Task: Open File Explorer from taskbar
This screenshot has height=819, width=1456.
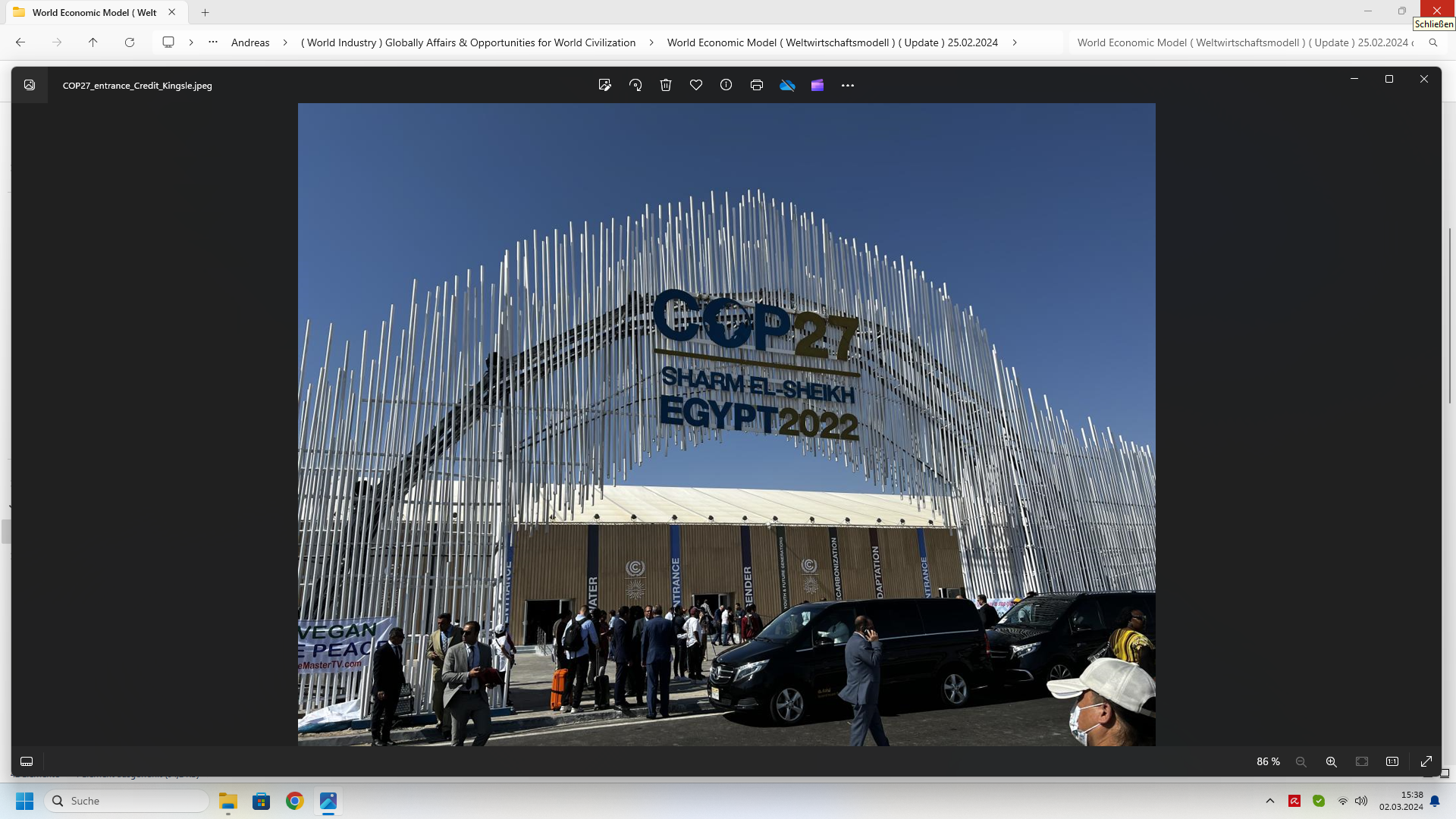Action: click(x=228, y=801)
